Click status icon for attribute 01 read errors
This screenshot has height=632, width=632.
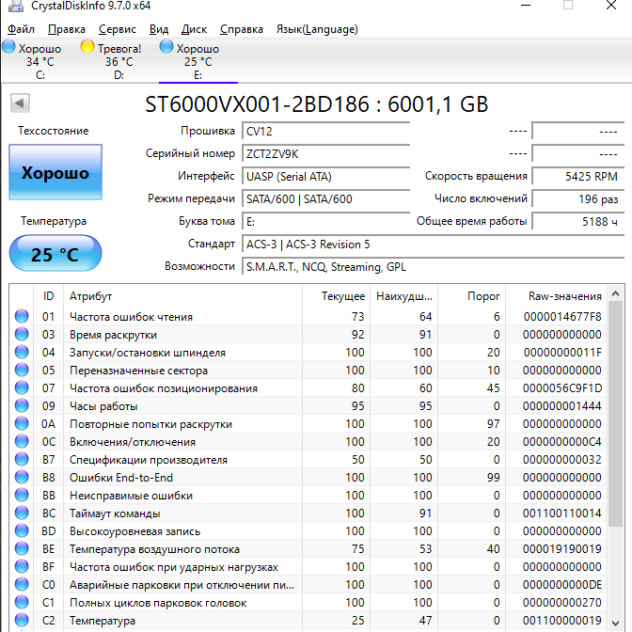point(22,317)
